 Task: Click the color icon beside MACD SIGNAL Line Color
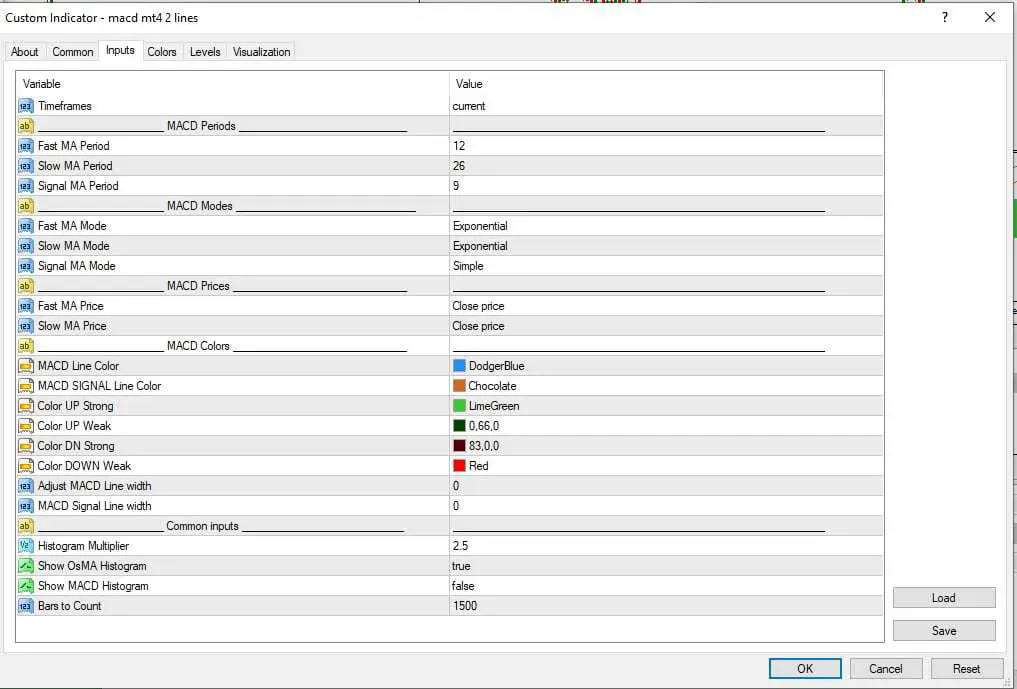pyautogui.click(x=25, y=386)
